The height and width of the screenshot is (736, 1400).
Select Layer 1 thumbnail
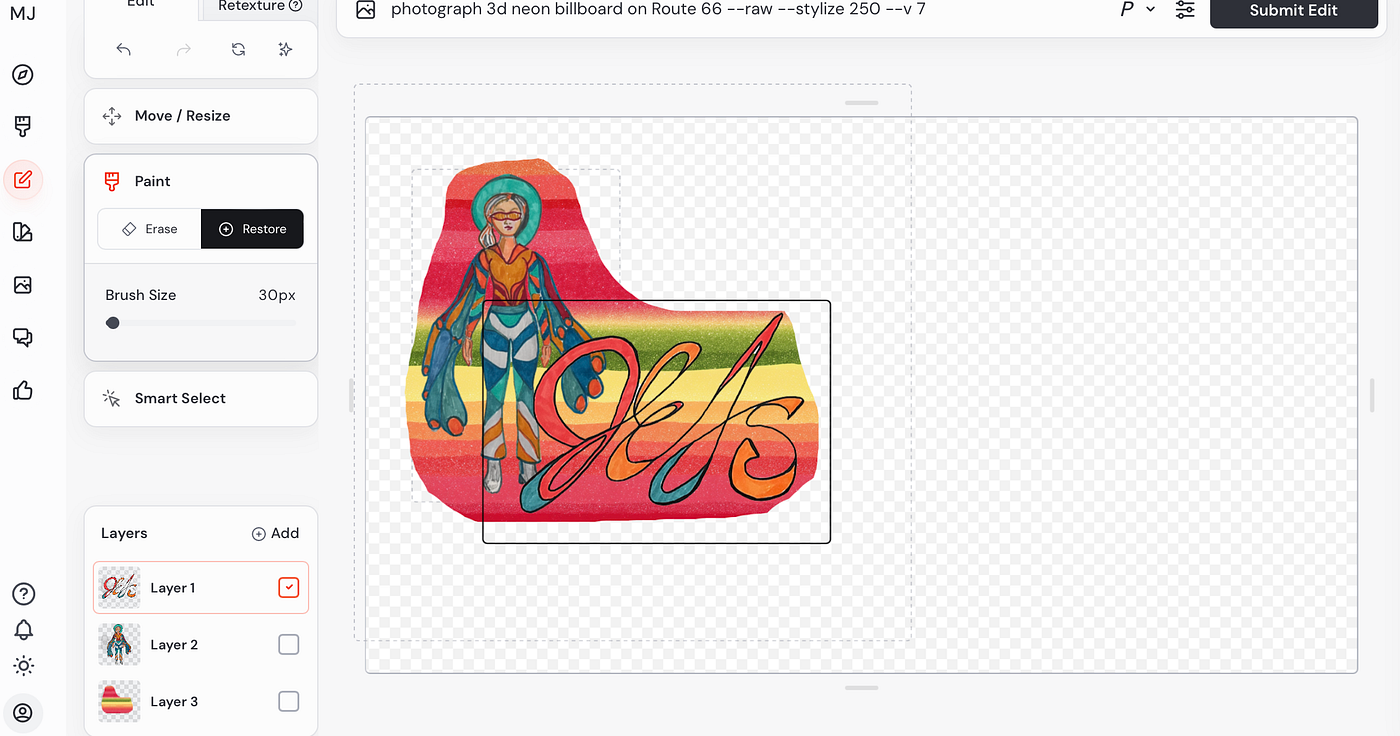click(x=119, y=588)
